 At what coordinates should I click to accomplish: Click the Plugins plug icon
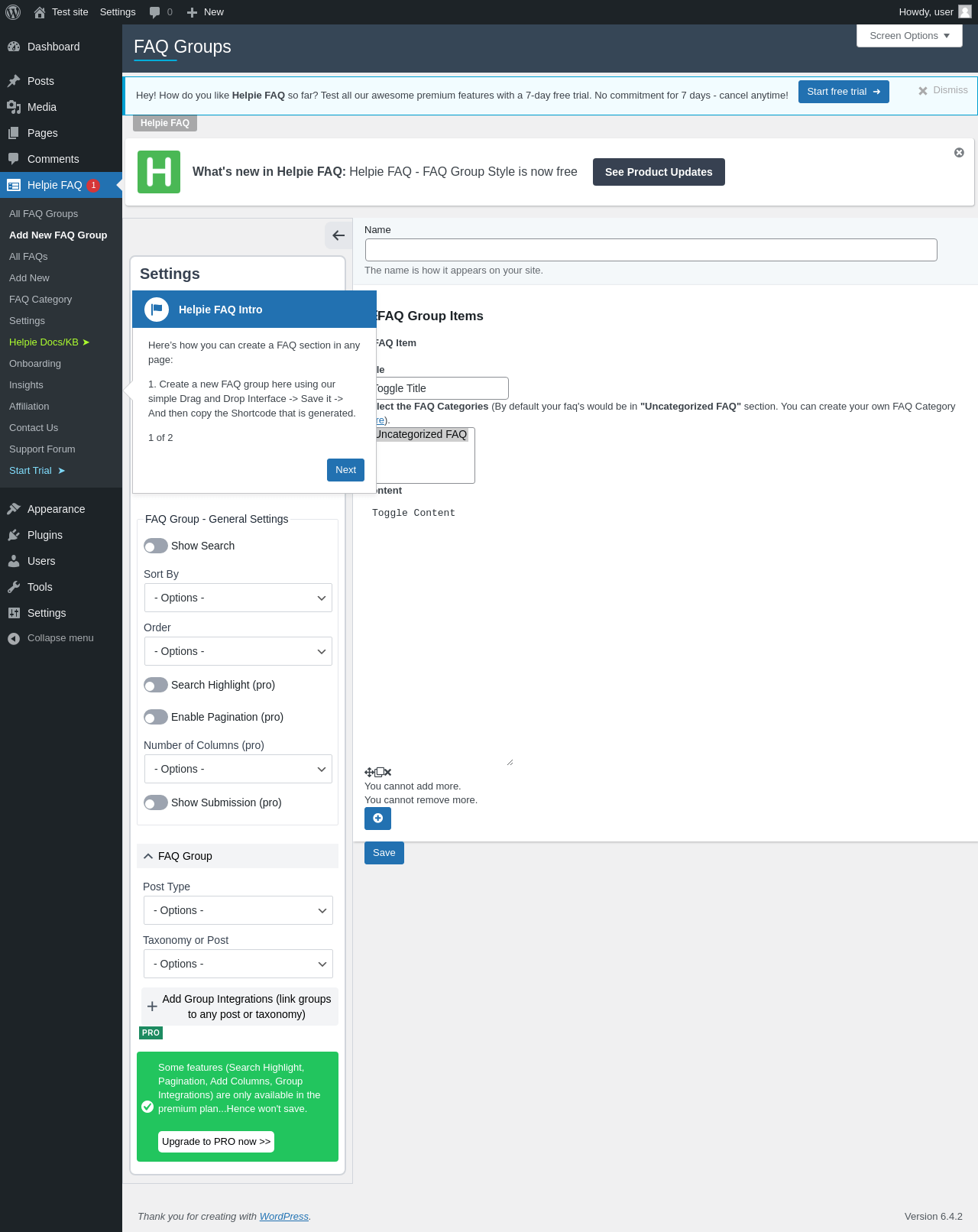(x=14, y=535)
